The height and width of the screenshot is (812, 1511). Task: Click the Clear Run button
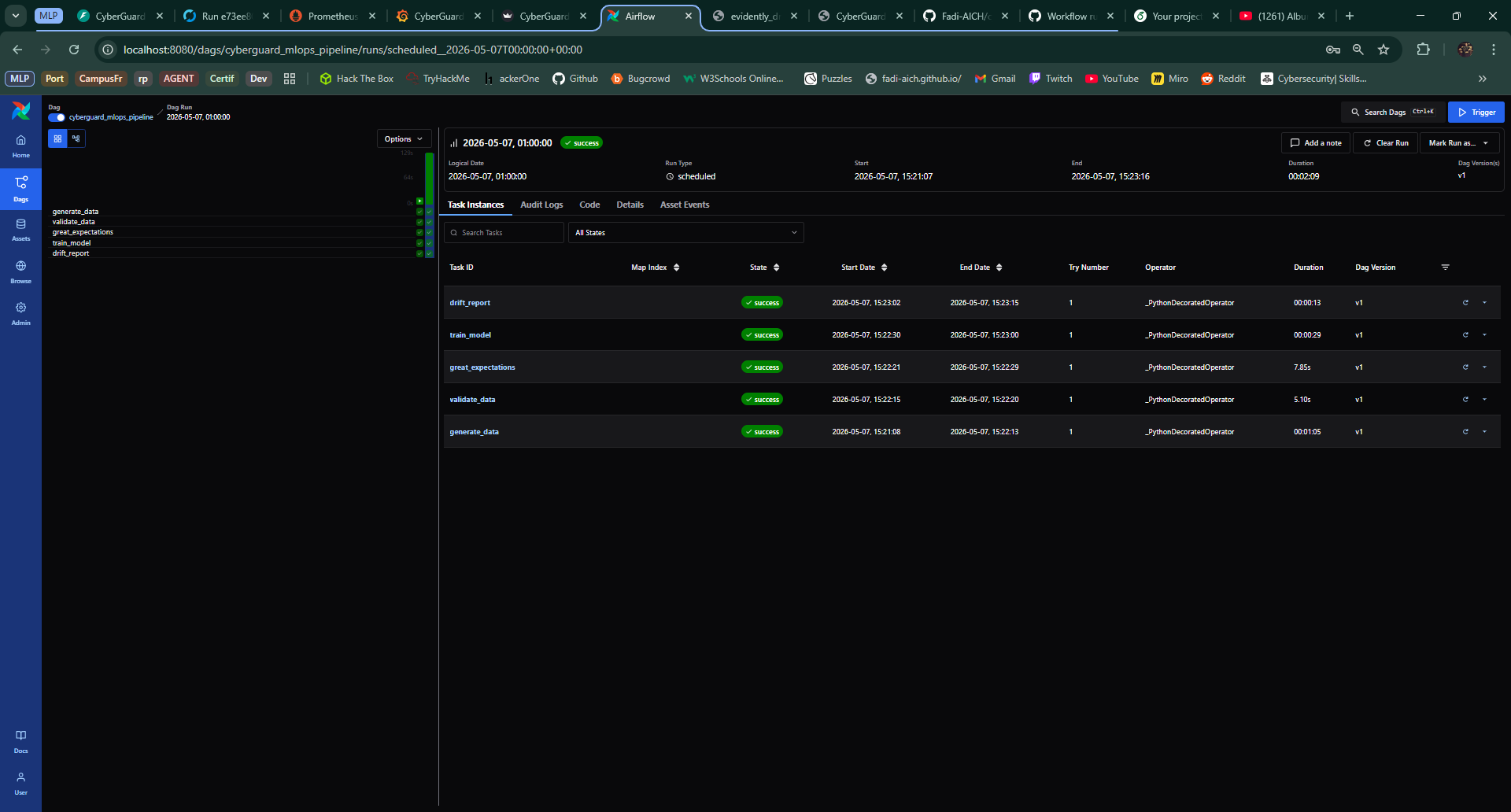pos(1386,143)
